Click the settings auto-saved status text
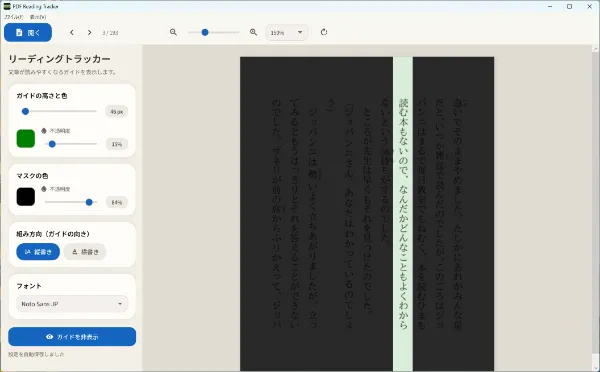The image size is (600, 372). coord(36,354)
